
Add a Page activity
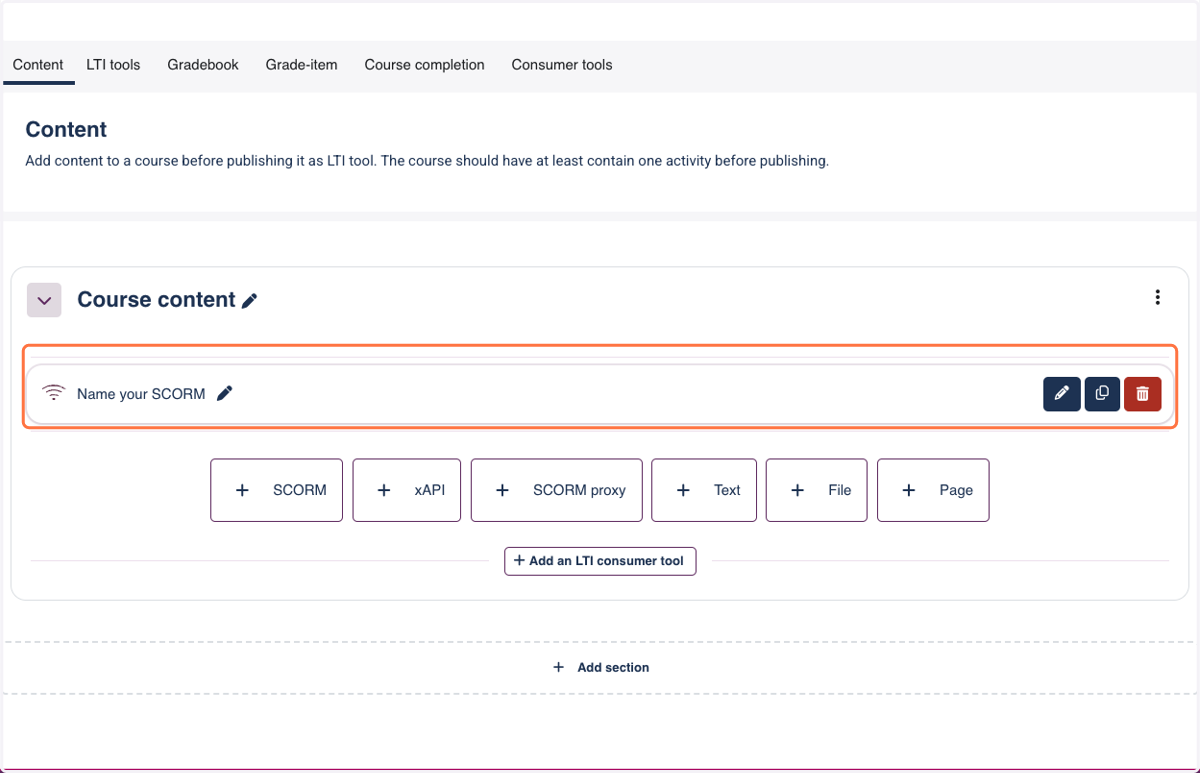(933, 490)
